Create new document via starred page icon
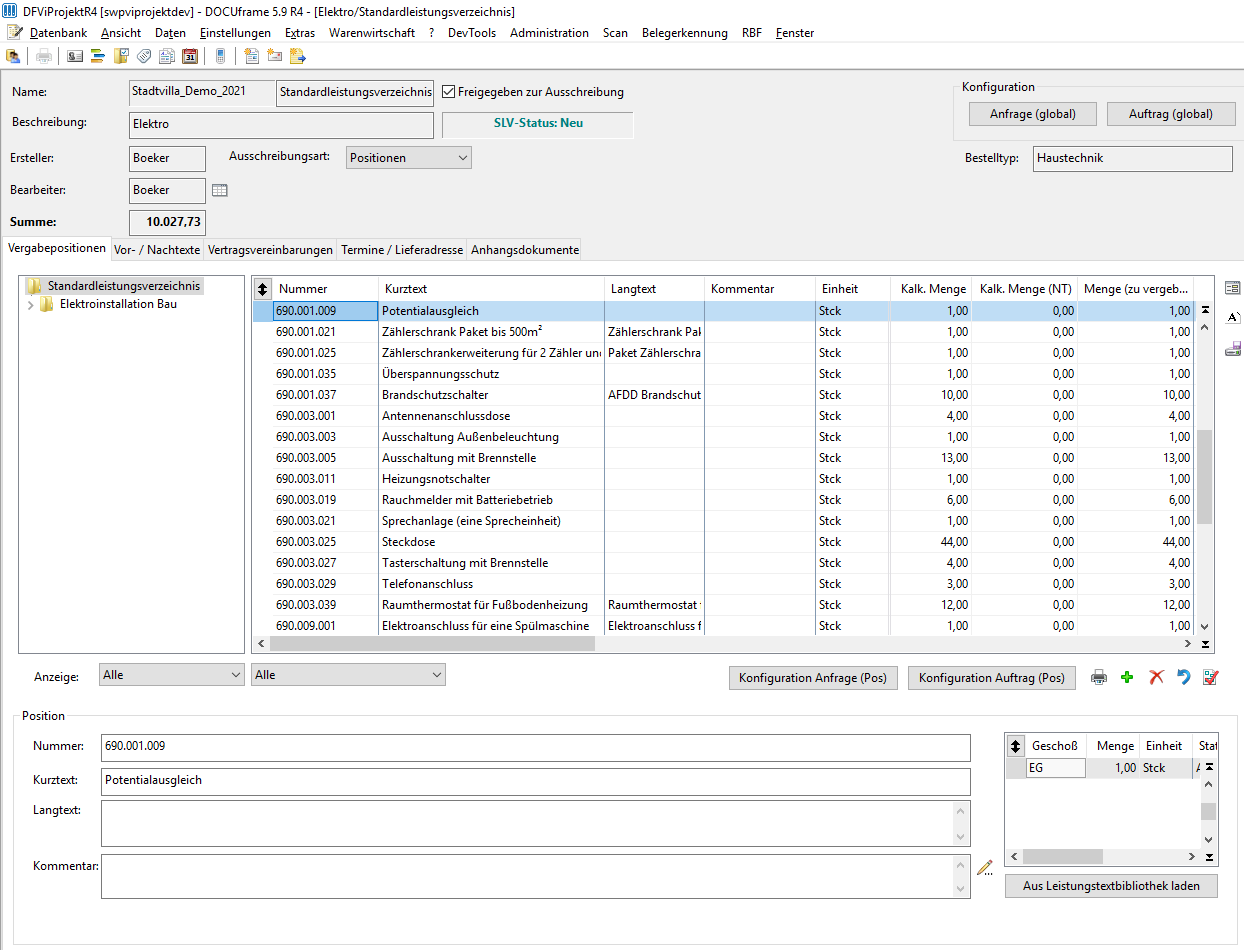Image resolution: width=1244 pixels, height=950 pixels. [x=251, y=56]
